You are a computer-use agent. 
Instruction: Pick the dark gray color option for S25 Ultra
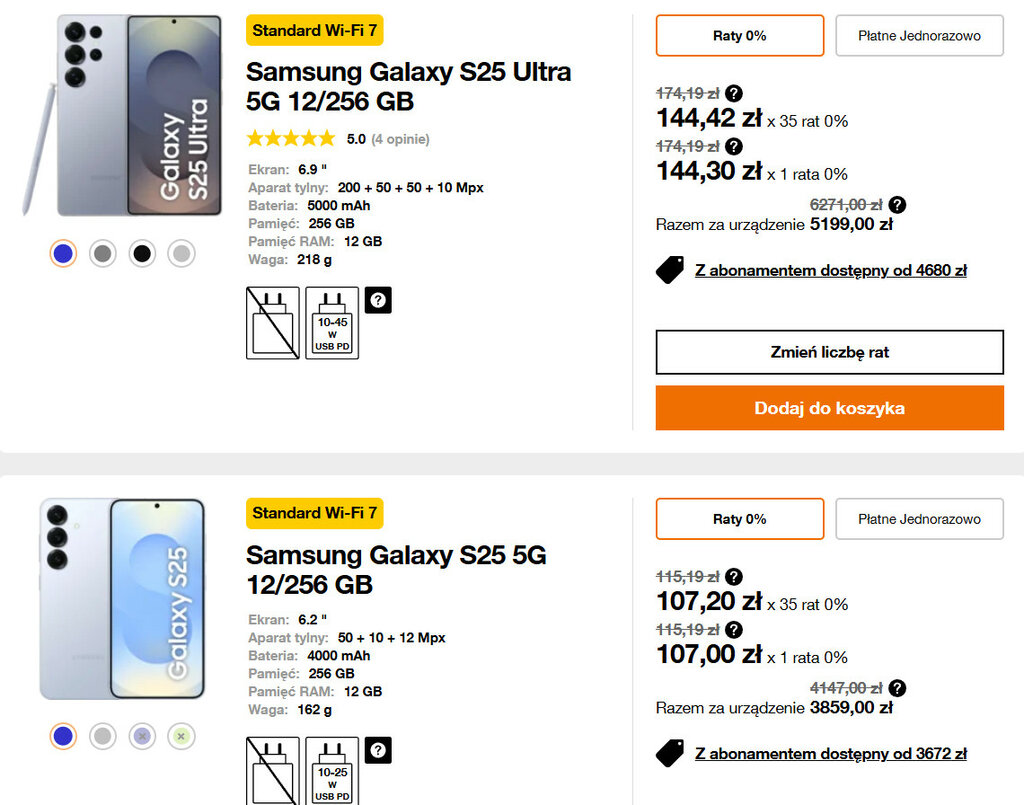pos(102,254)
